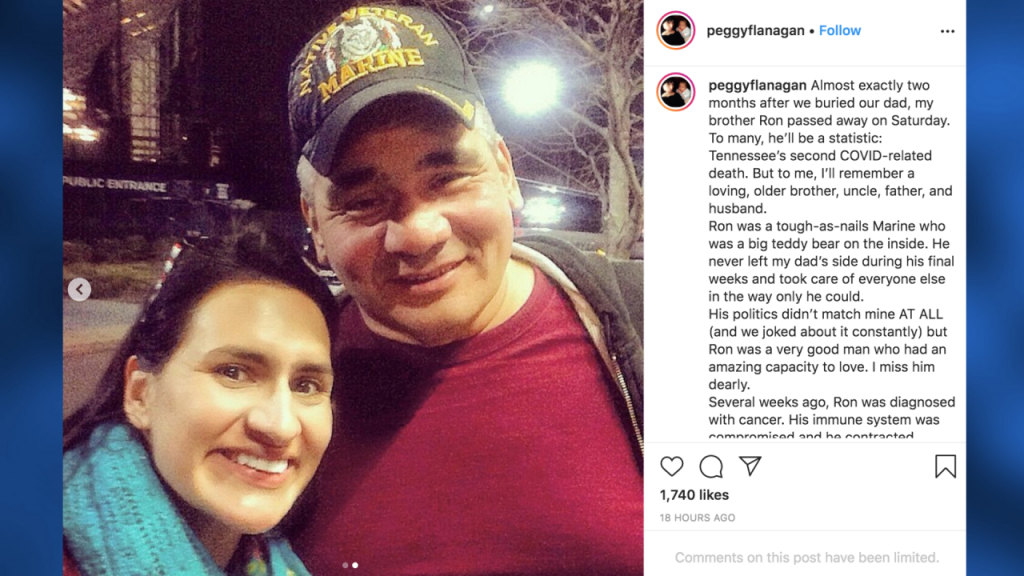The width and height of the screenshot is (1024, 576).
Task: Open peggyflanagan header profile picture
Action: click(x=675, y=30)
